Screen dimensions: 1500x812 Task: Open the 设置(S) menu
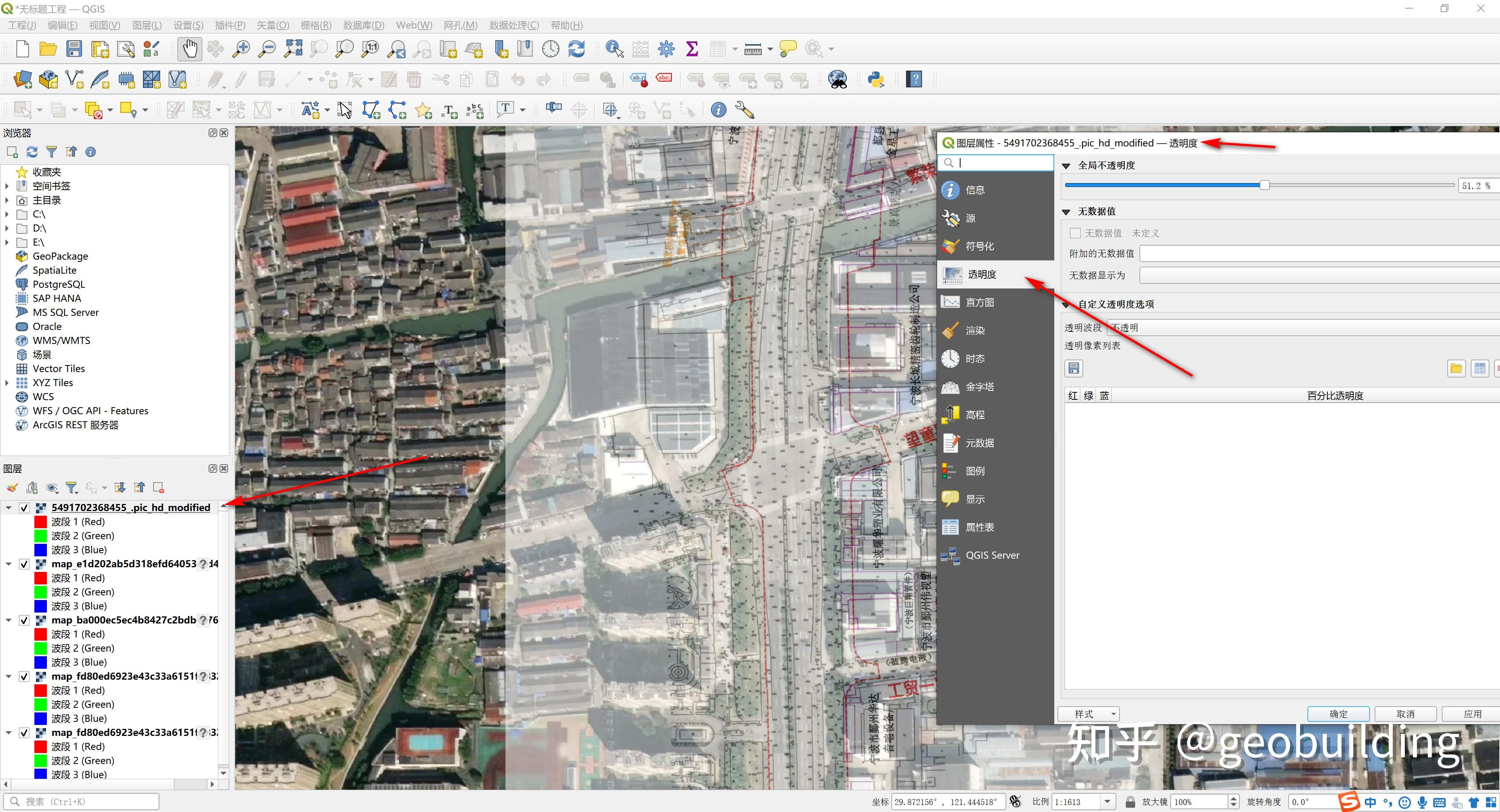(x=187, y=25)
